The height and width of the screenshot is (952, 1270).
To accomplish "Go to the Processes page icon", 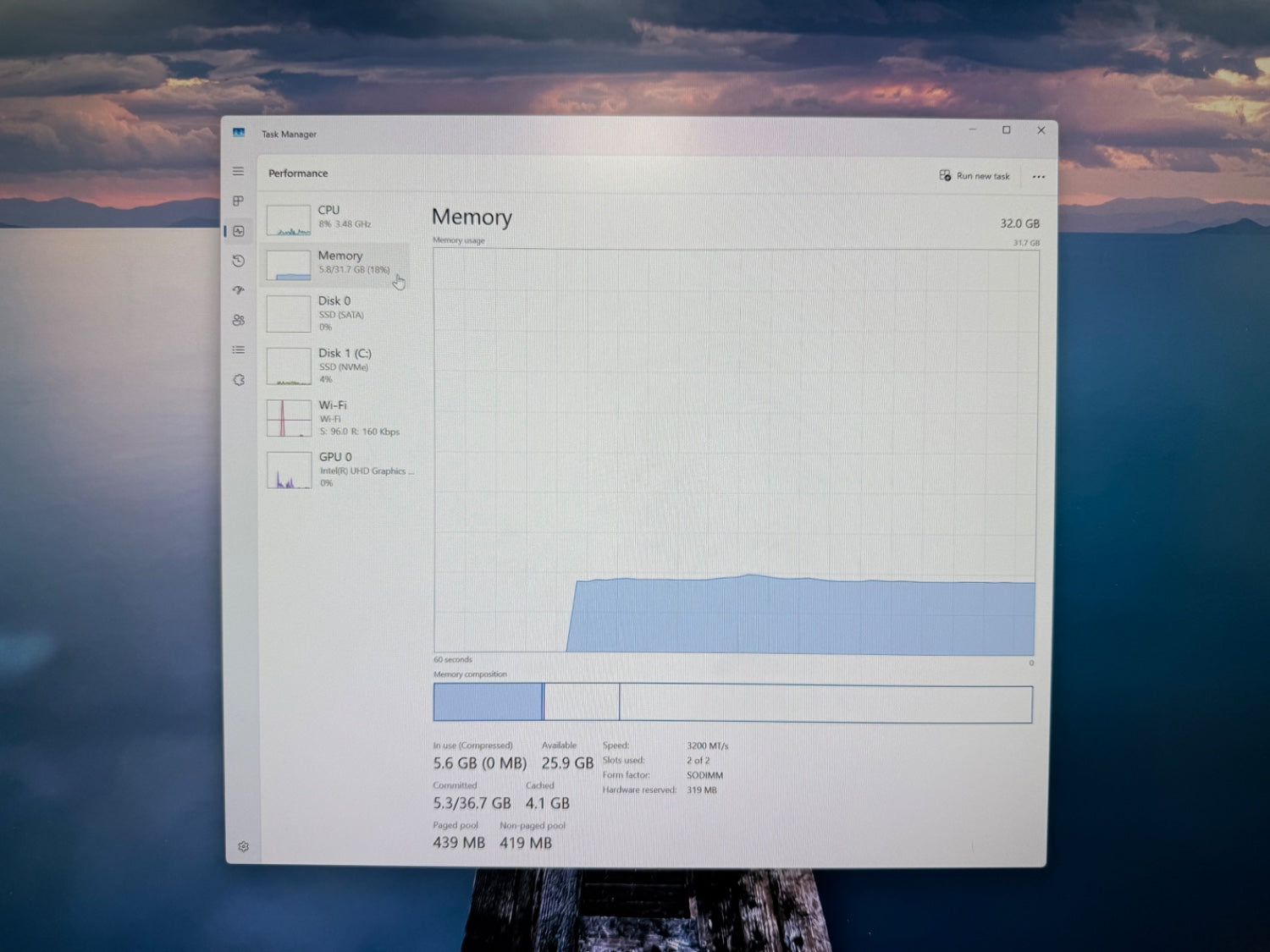I will 239,201.
